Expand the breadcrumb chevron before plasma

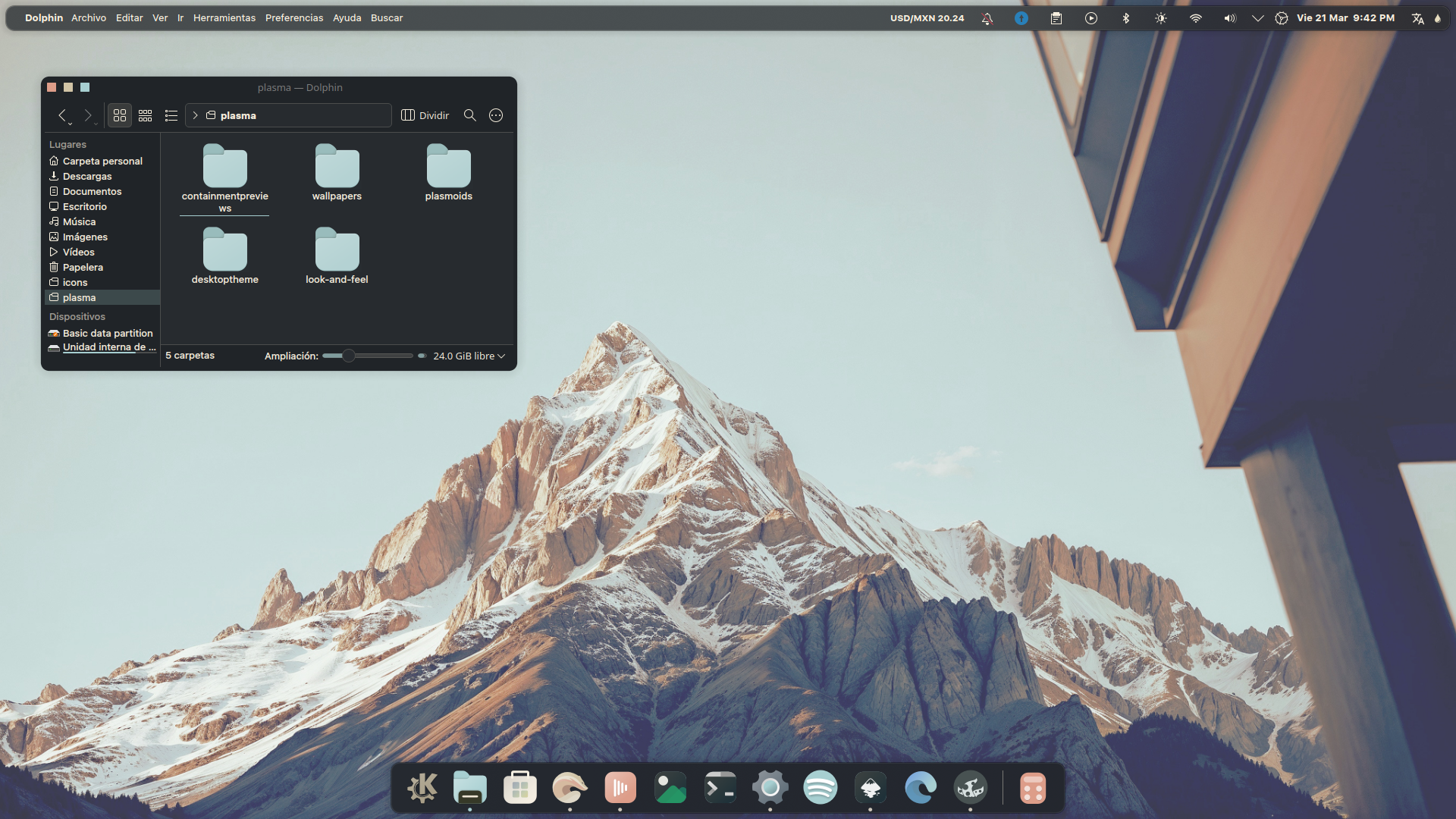click(x=195, y=115)
